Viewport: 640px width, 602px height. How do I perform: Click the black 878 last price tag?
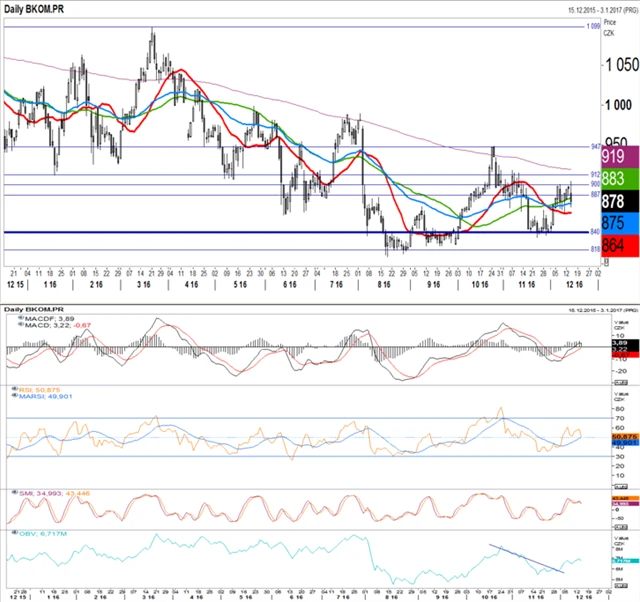click(x=613, y=200)
